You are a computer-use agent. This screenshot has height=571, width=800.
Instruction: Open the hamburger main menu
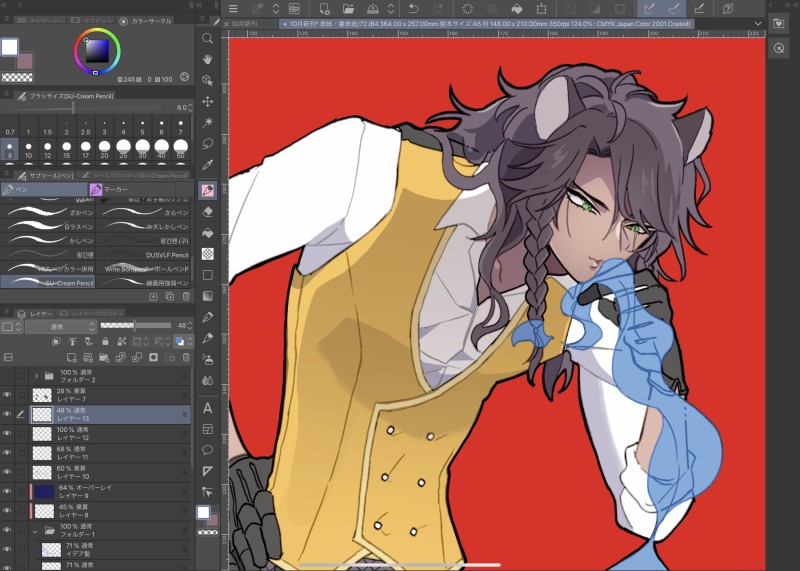click(x=233, y=8)
